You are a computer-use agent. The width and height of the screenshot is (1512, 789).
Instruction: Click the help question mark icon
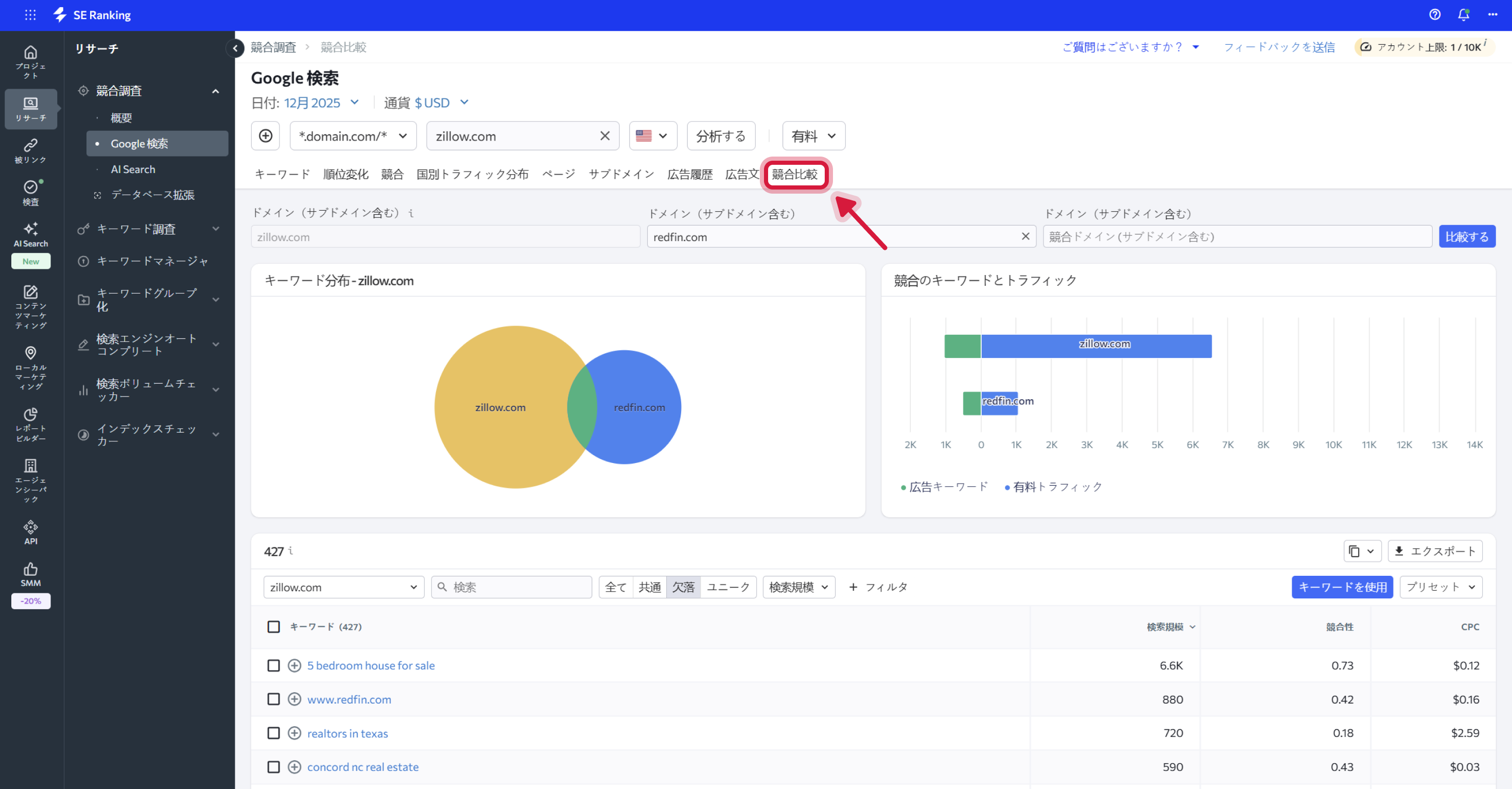coord(1435,14)
